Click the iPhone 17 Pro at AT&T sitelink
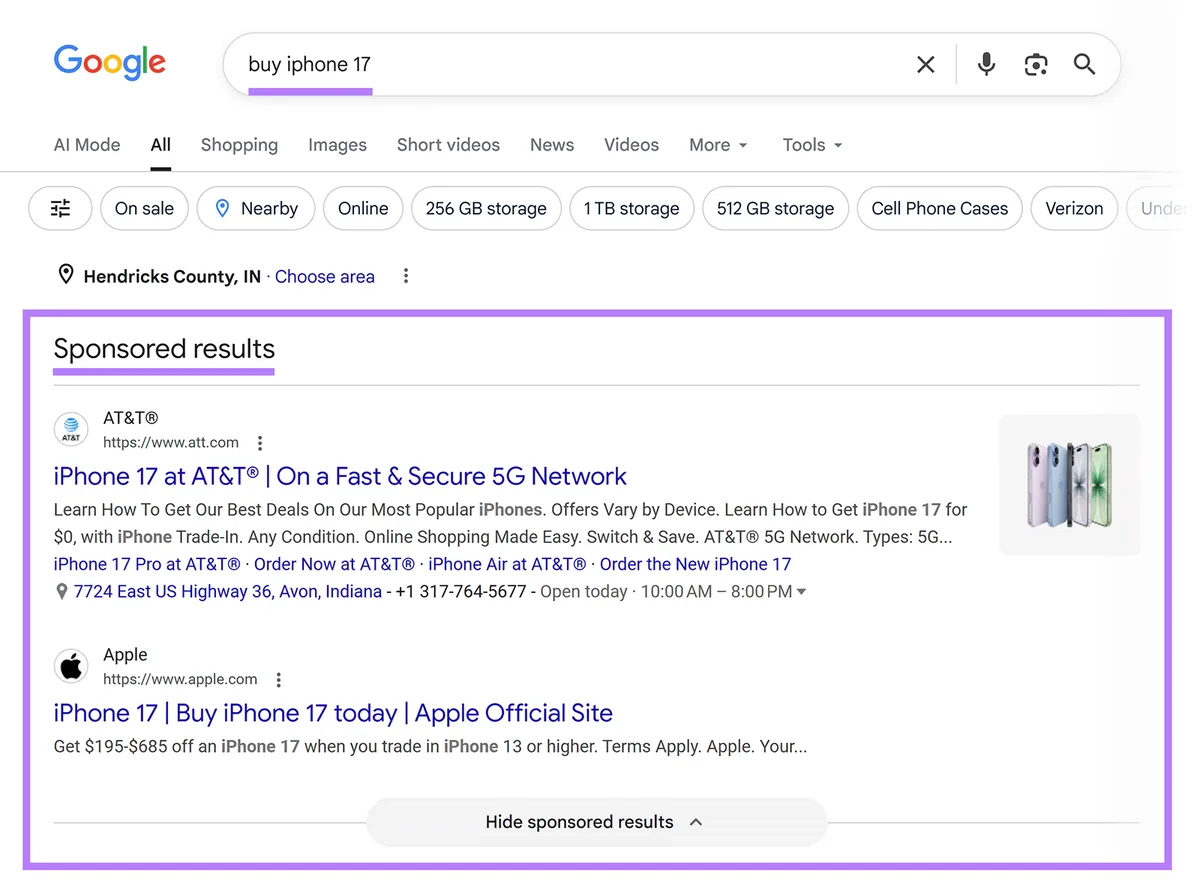The height and width of the screenshot is (880, 1200). (x=147, y=564)
